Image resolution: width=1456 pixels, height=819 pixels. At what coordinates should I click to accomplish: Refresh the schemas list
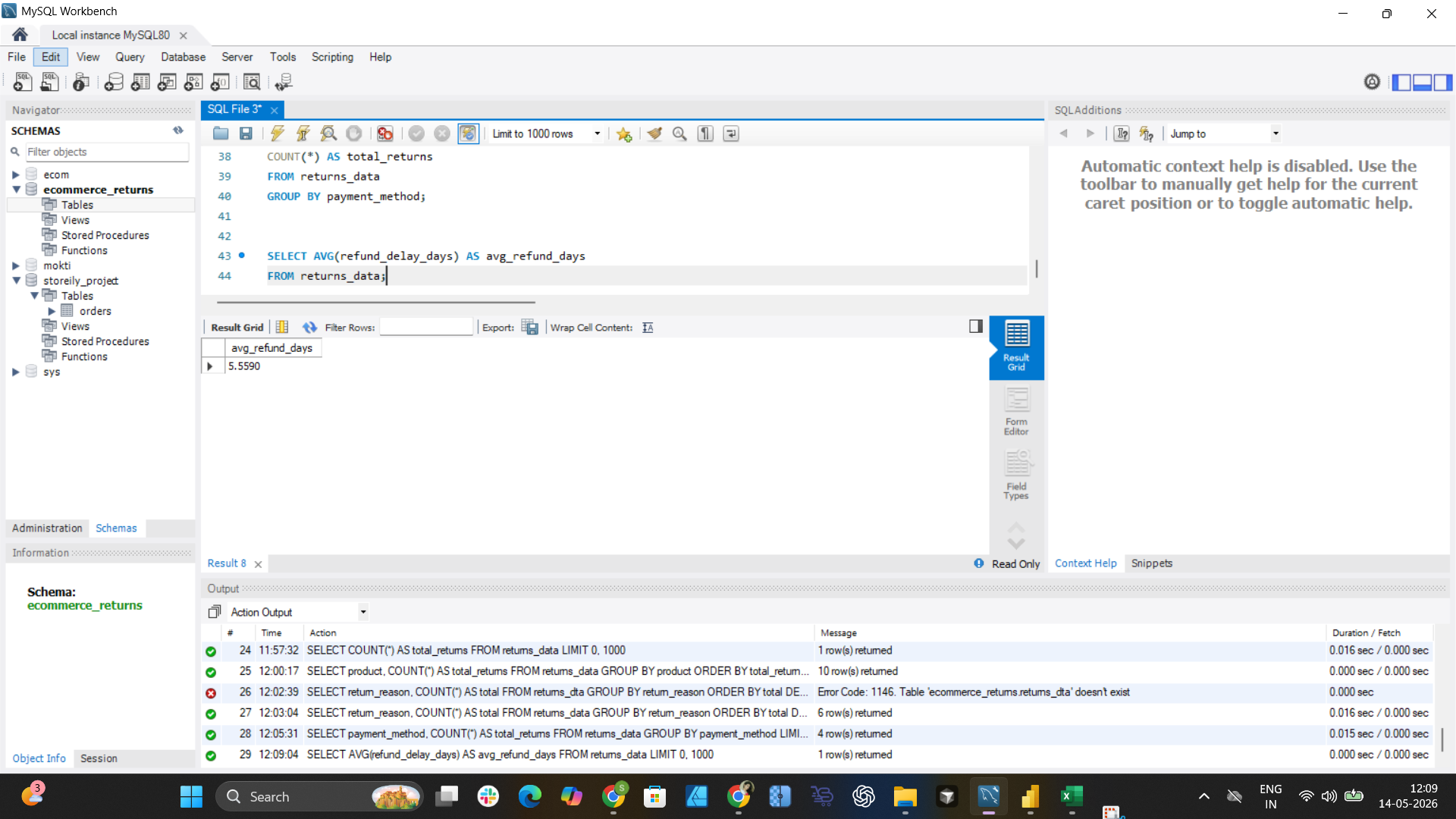(x=178, y=130)
